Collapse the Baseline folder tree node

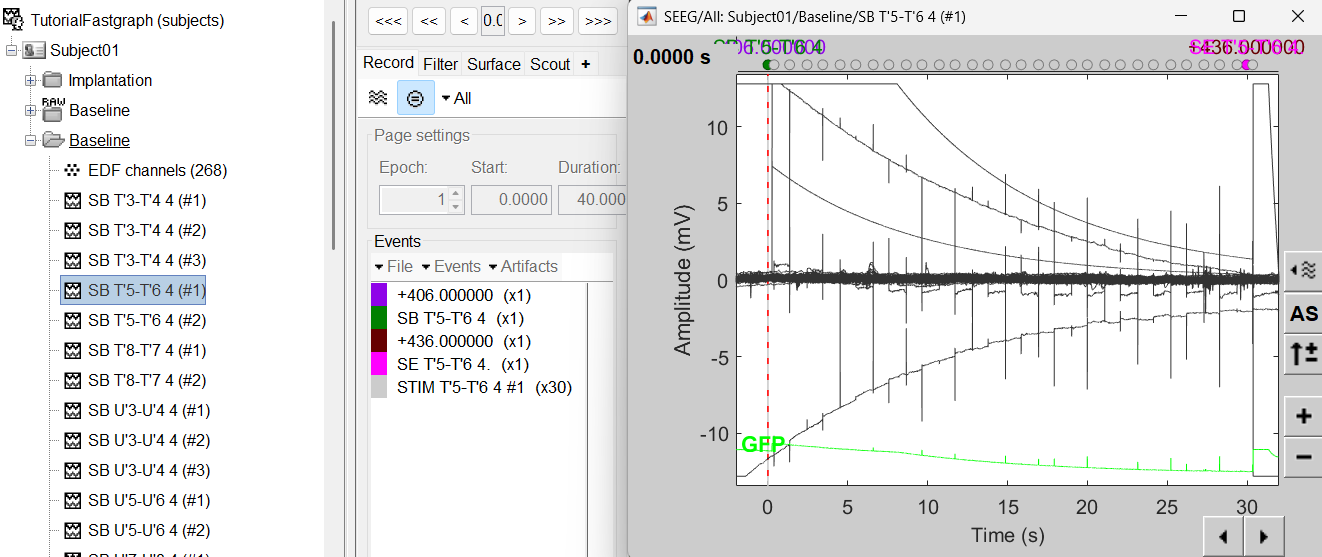pyautogui.click(x=30, y=140)
